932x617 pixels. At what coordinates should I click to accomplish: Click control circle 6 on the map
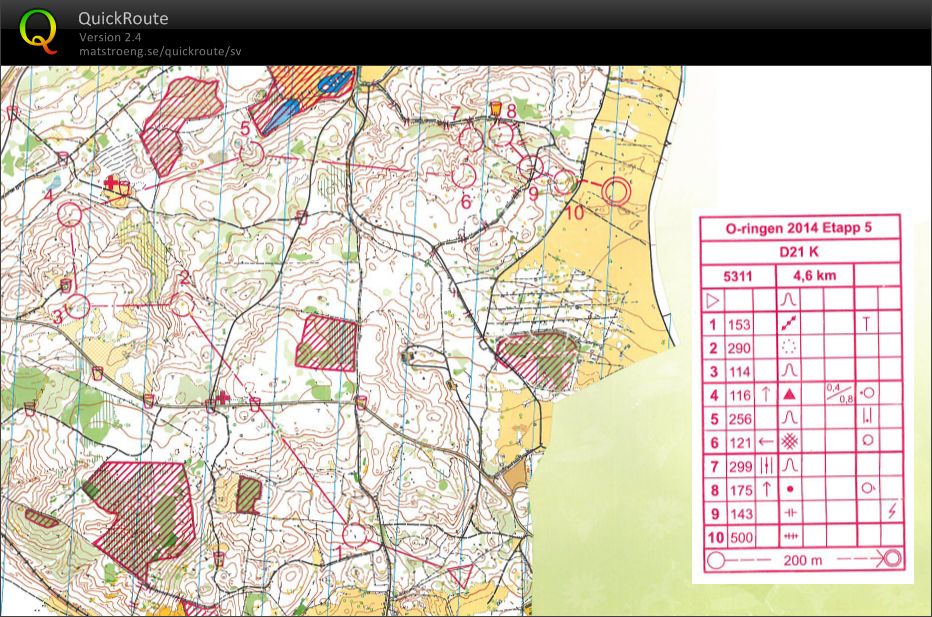pyautogui.click(x=464, y=175)
